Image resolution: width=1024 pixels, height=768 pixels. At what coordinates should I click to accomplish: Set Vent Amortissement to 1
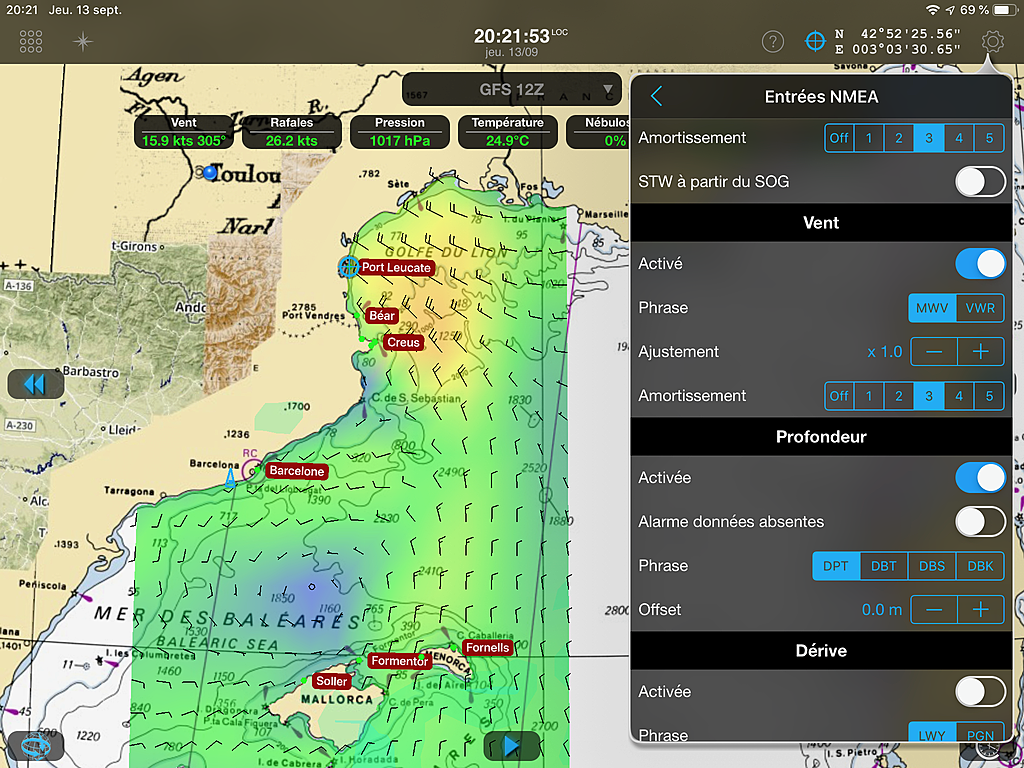869,396
